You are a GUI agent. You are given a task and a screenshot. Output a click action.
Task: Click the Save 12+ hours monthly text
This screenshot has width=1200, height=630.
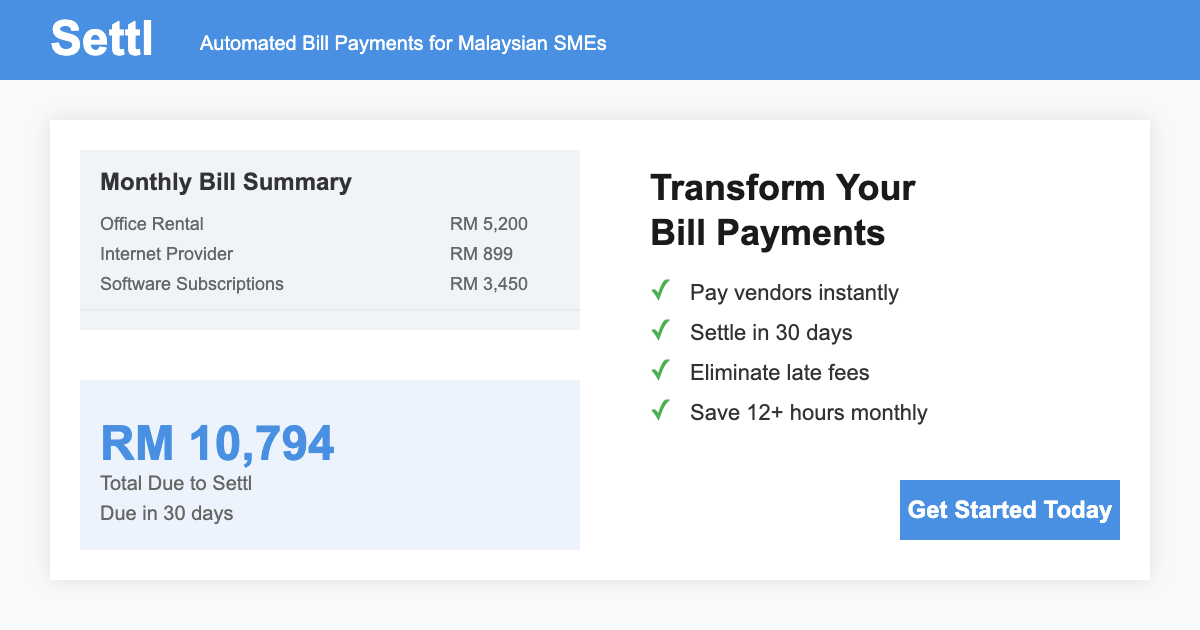[x=808, y=413]
